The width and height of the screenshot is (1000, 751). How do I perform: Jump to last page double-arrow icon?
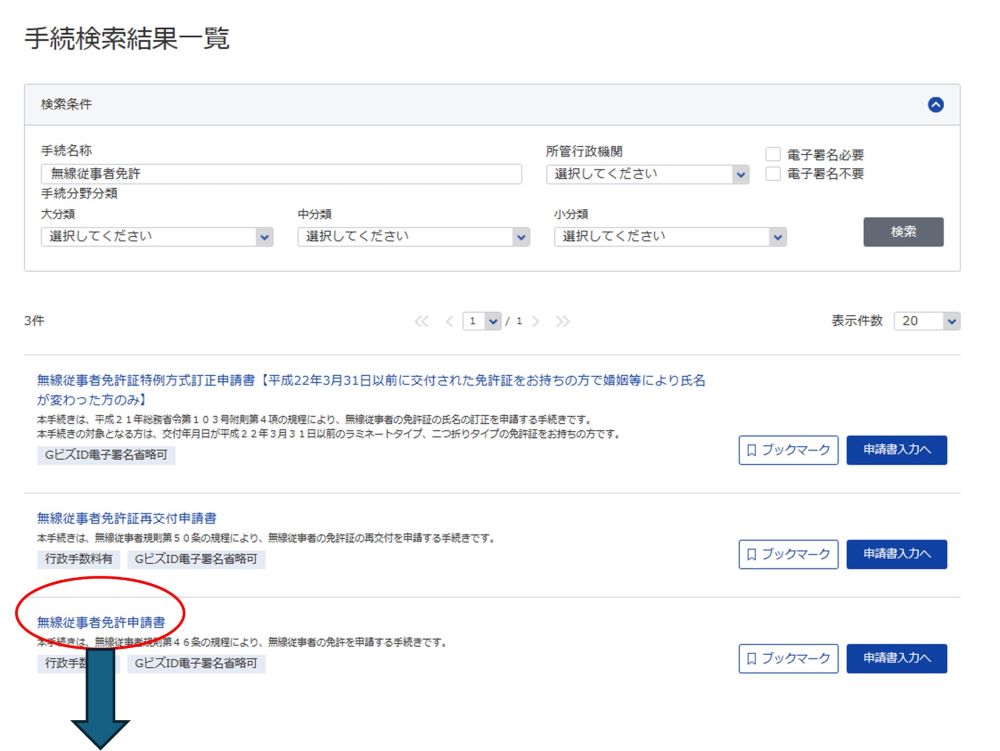pyautogui.click(x=563, y=321)
